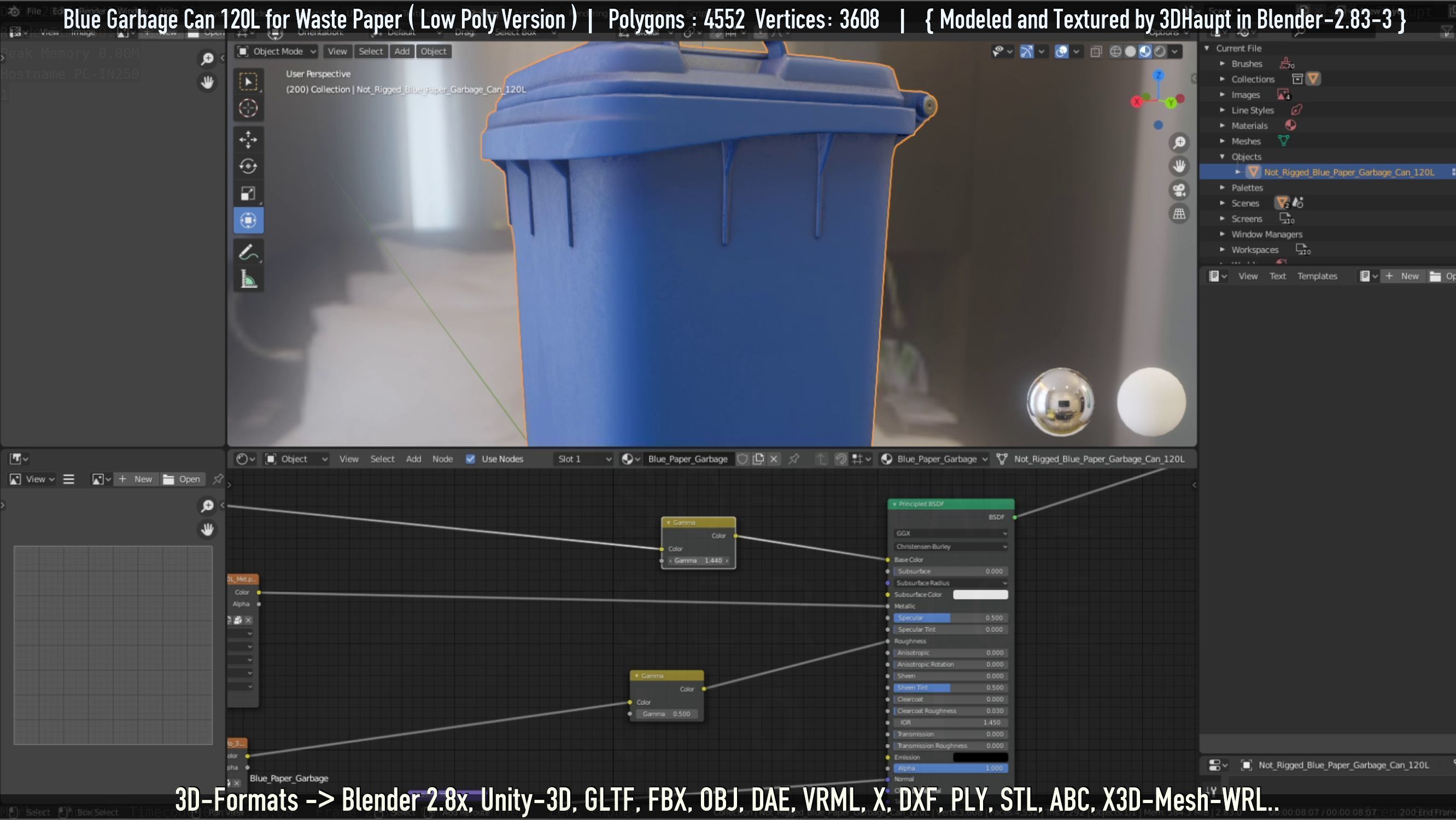Toggle viewport overlays button

coord(1061,51)
